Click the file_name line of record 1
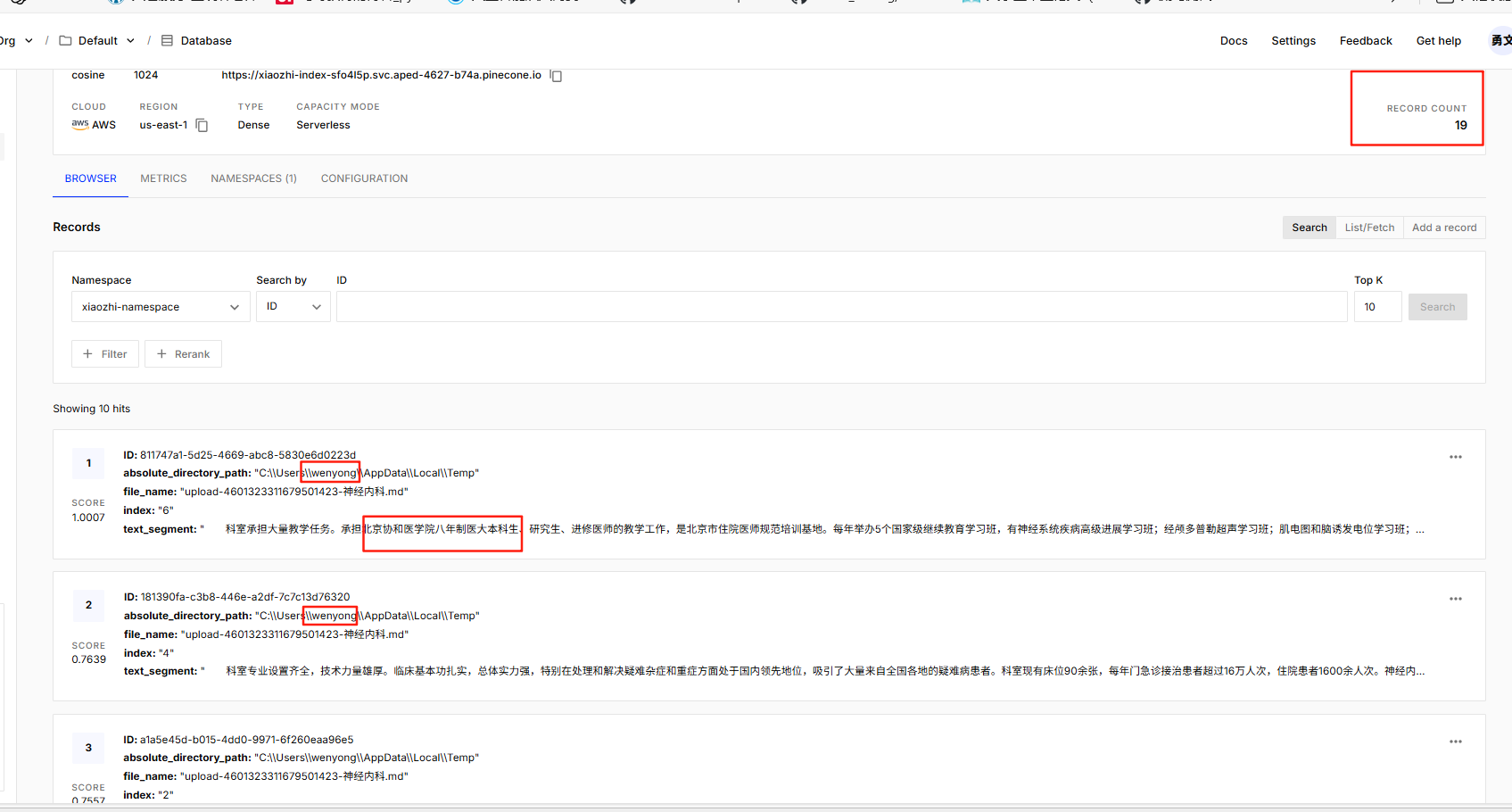 click(266, 492)
